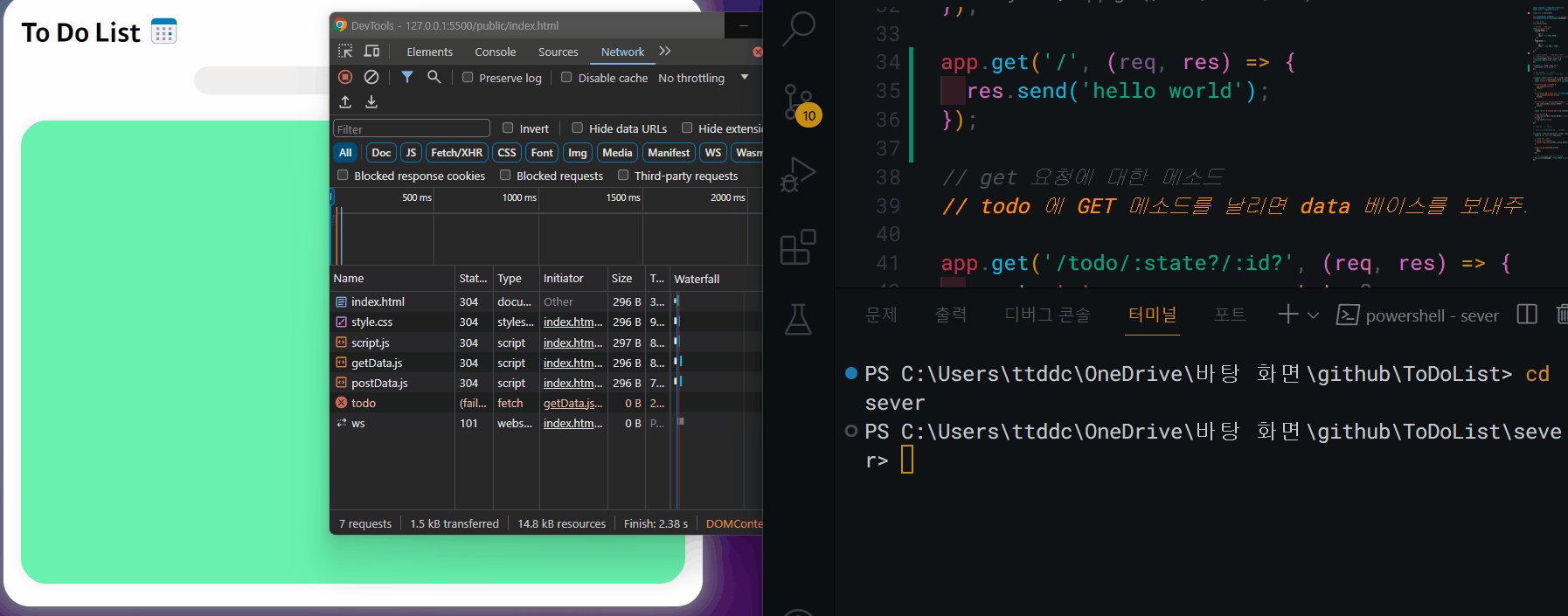Click the style.css file icon
Viewport: 1568px width, 616px height.
coord(342,322)
